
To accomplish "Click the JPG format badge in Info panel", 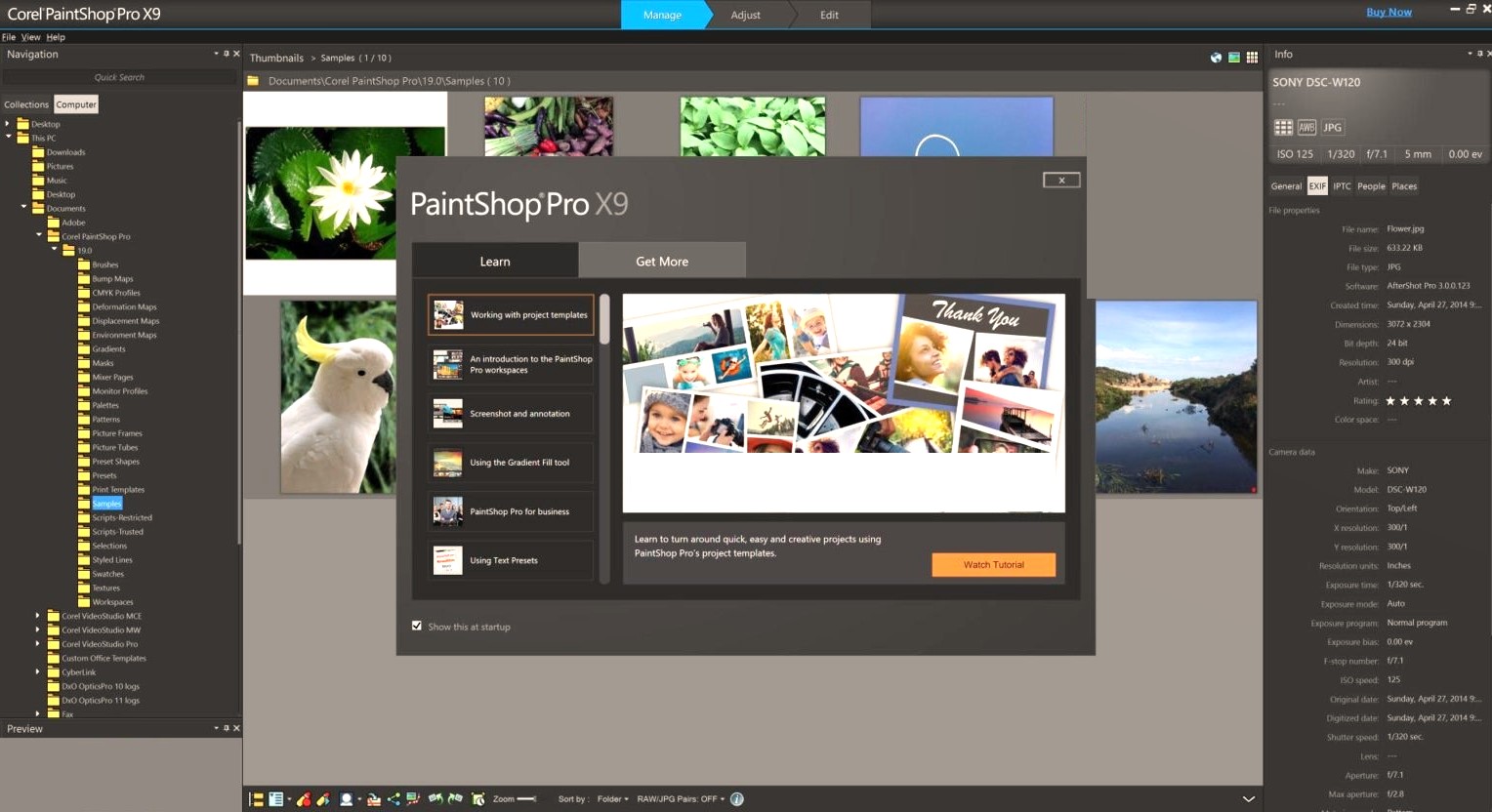I will point(1333,128).
